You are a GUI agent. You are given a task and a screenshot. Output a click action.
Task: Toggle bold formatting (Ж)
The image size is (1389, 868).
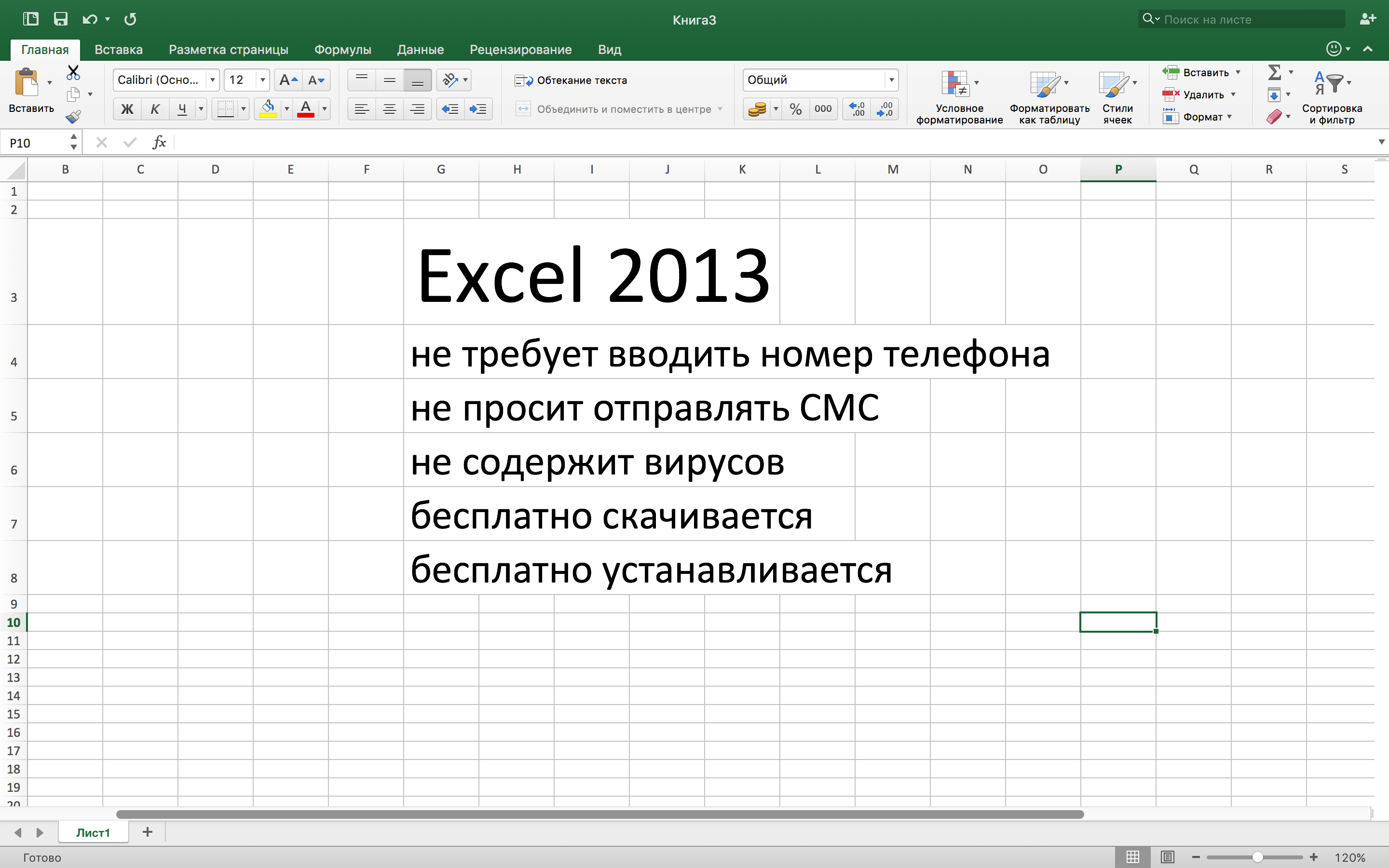[x=127, y=109]
